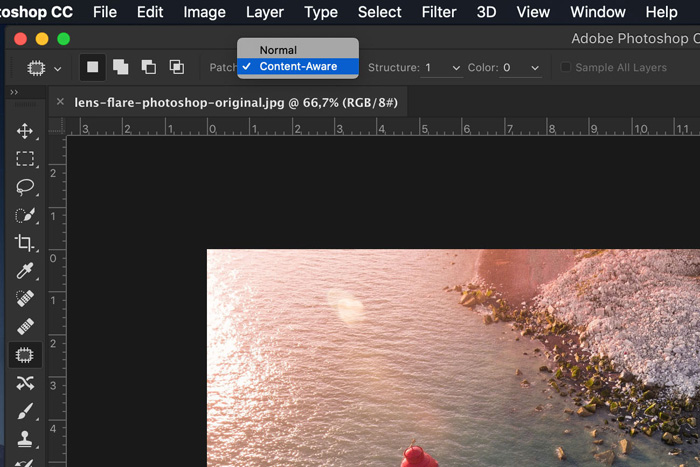Select the Clone Stamp tool
The width and height of the screenshot is (700, 467).
click(25, 439)
